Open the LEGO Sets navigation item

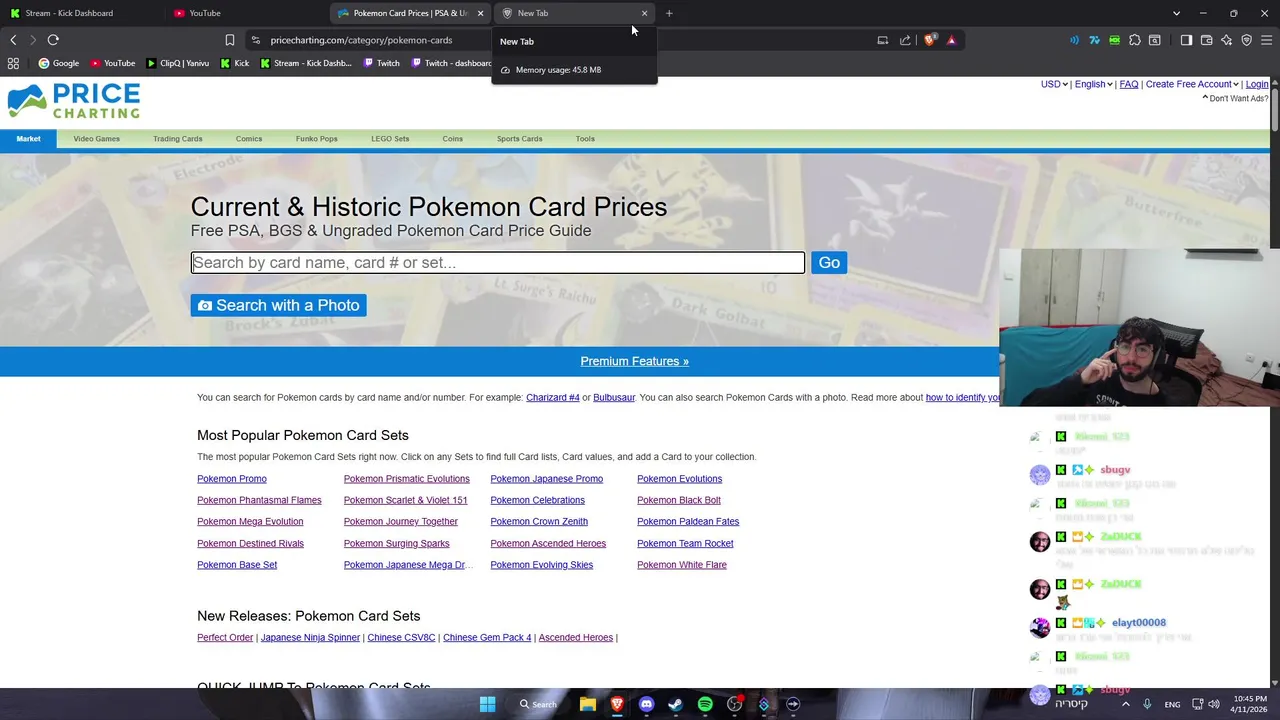pyautogui.click(x=390, y=139)
